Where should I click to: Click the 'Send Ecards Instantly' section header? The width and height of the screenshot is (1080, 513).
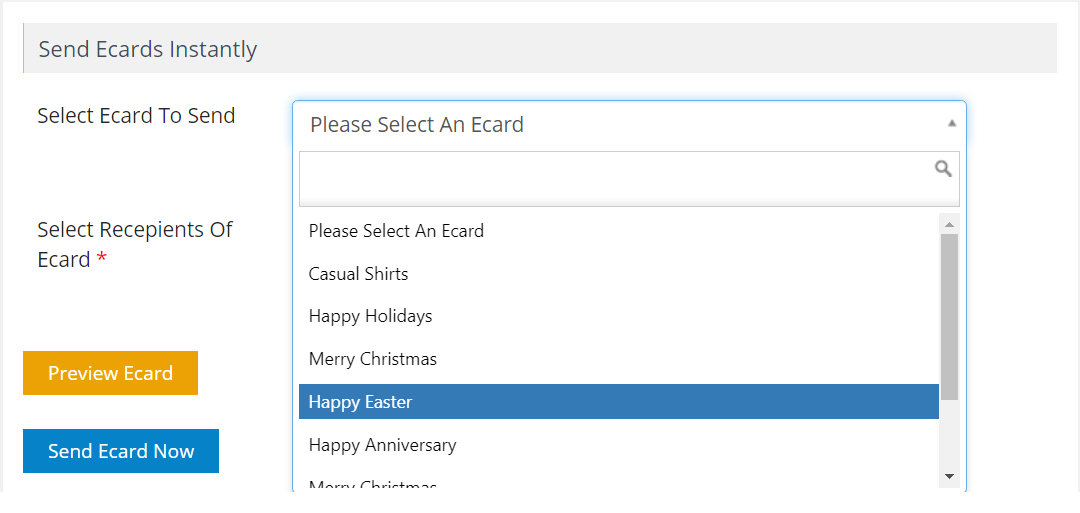(x=147, y=49)
